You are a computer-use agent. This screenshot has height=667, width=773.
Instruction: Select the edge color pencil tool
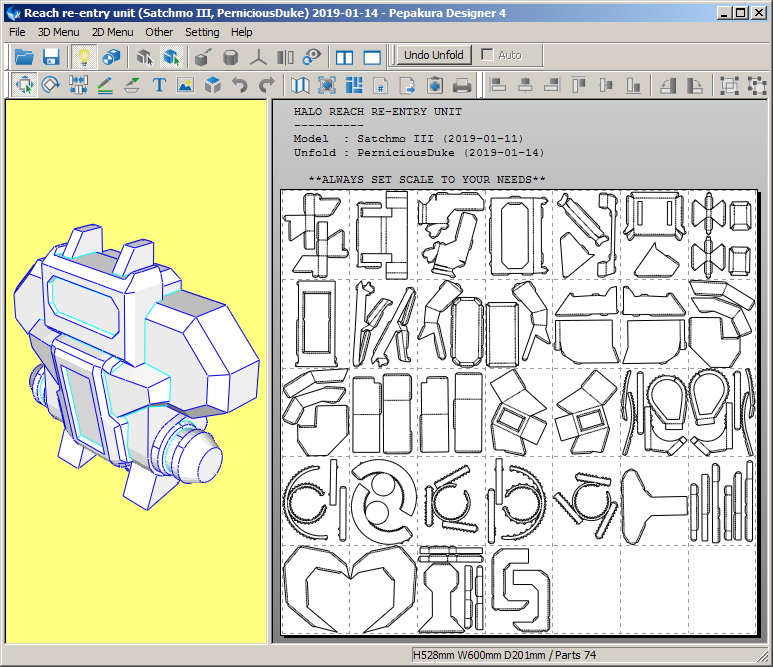tap(105, 85)
